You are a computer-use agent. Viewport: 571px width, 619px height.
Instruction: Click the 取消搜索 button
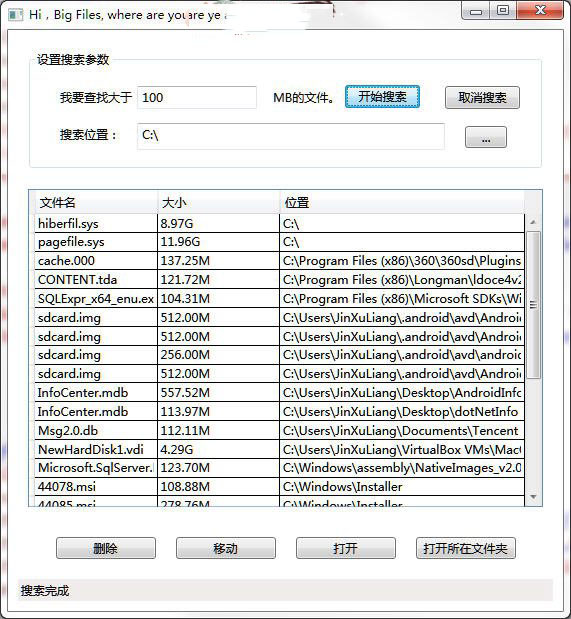482,98
